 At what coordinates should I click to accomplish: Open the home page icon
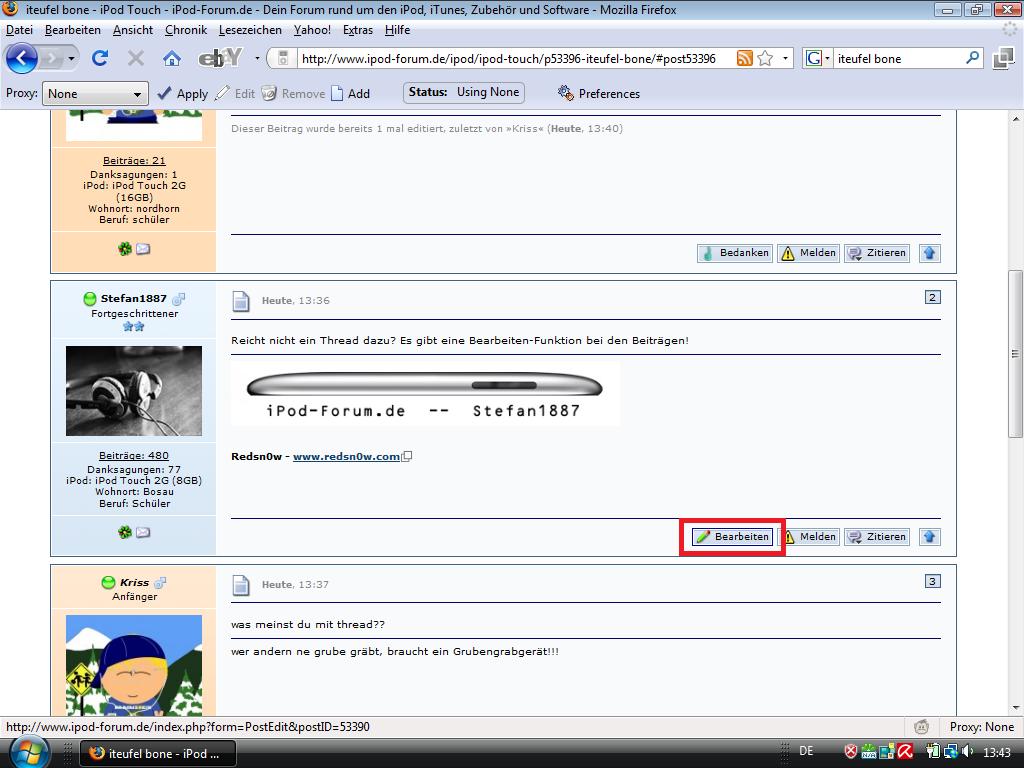coord(172,59)
